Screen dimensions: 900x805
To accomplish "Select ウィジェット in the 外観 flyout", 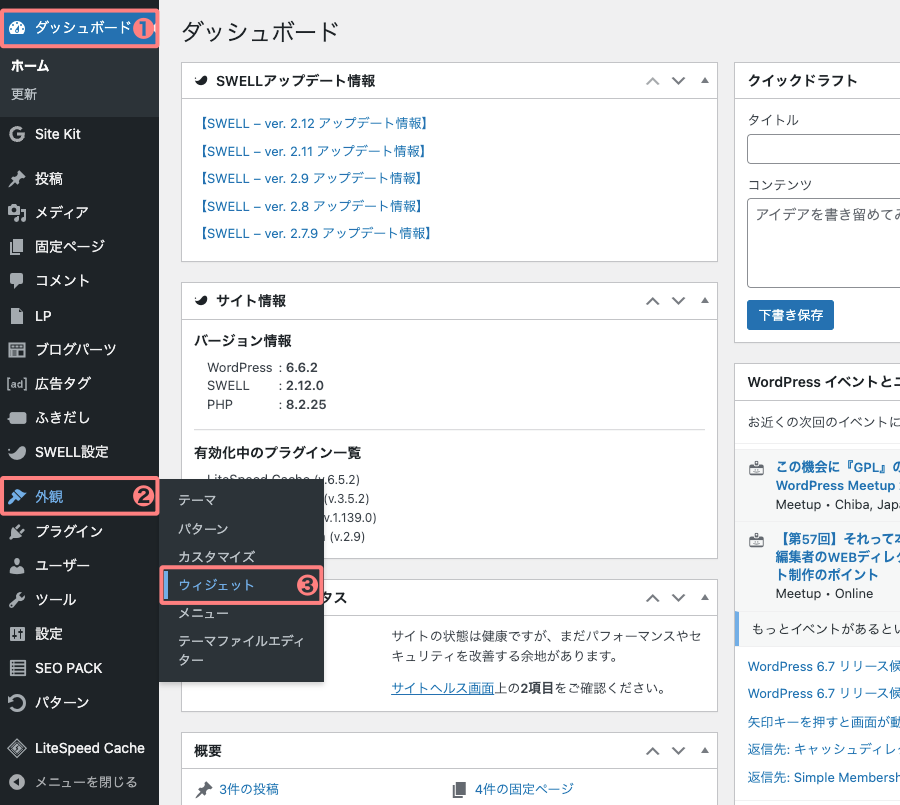I will point(216,585).
